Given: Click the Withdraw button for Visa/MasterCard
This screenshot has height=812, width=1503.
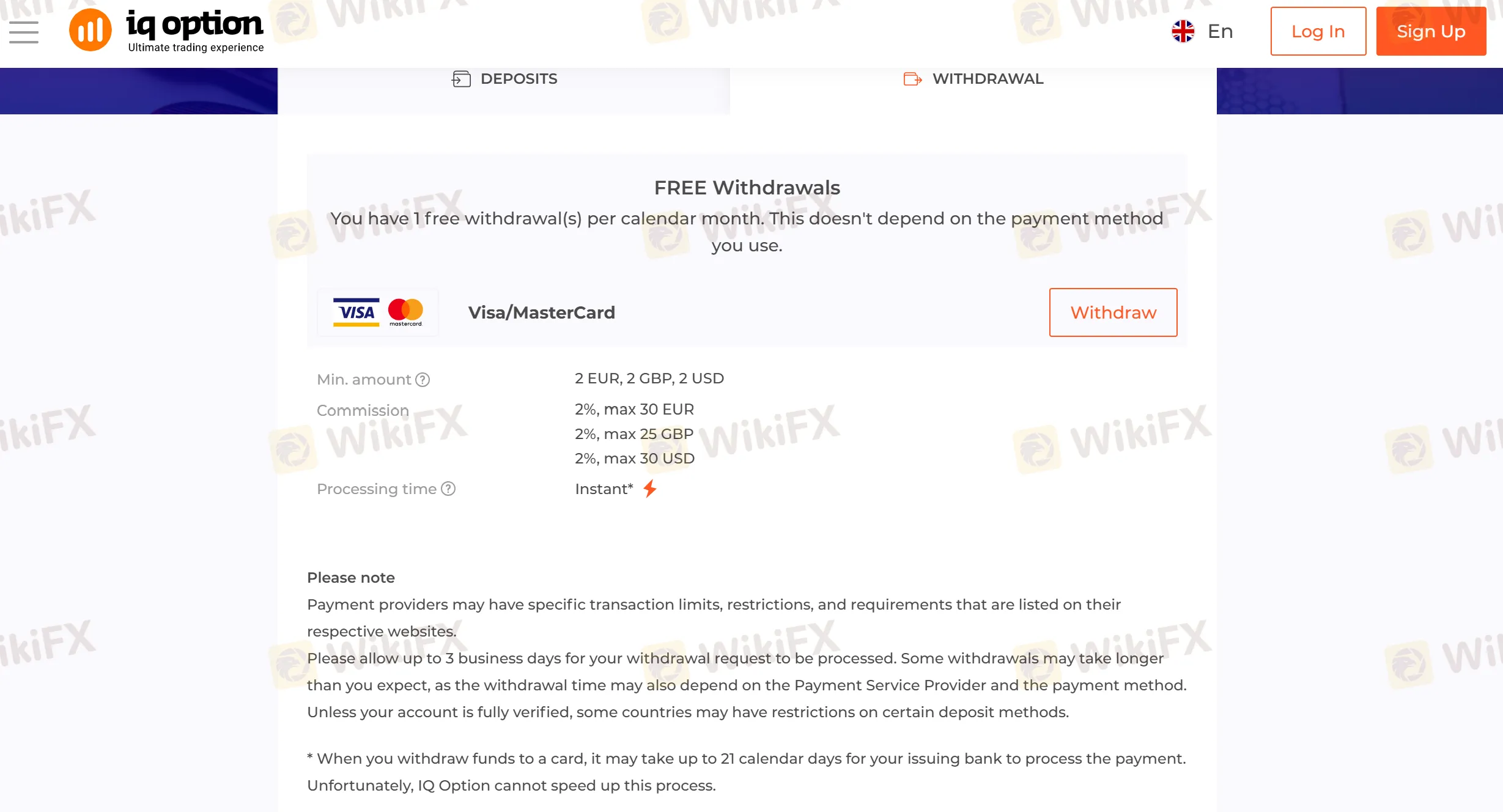Looking at the screenshot, I should click(x=1113, y=312).
